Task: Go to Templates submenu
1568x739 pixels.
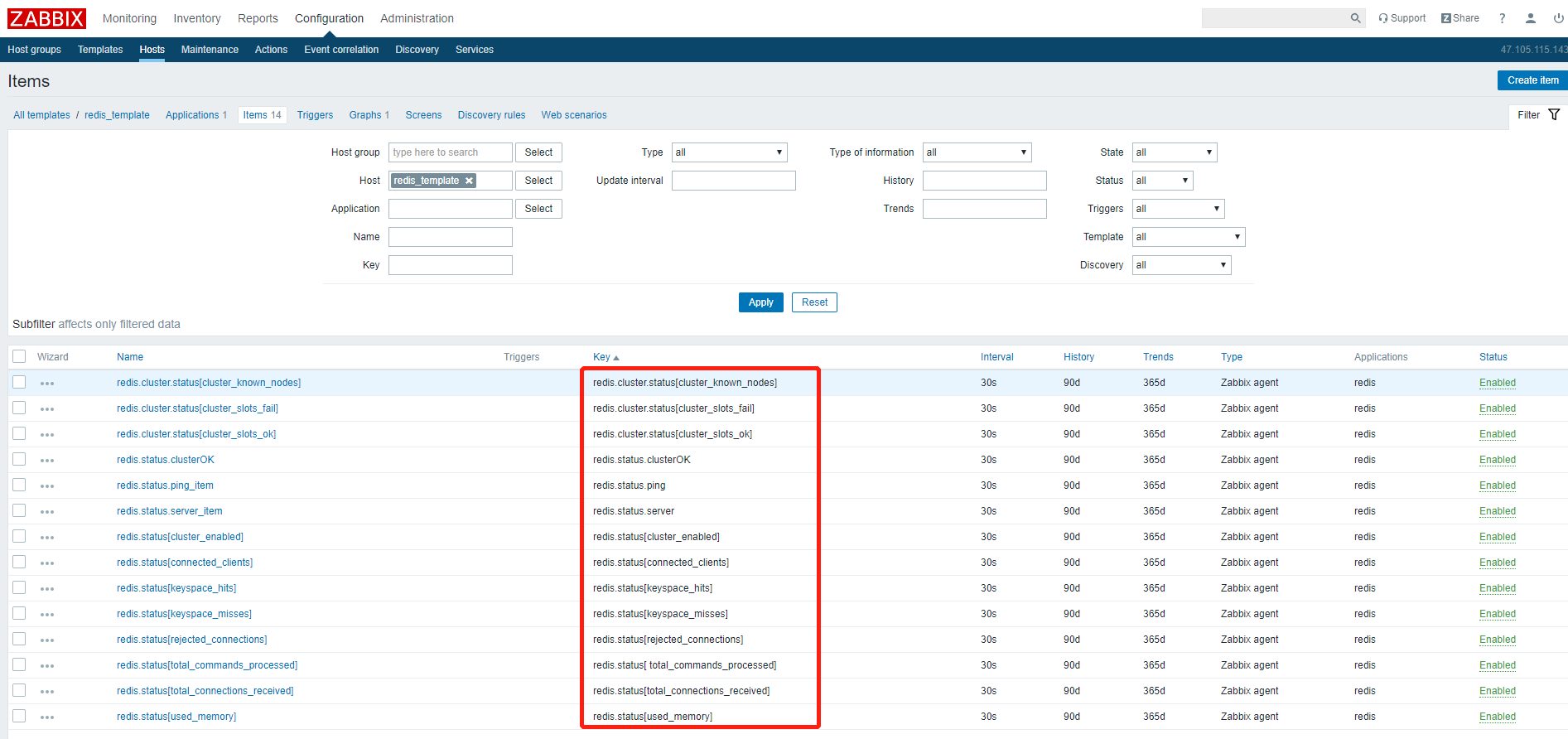Action: point(100,50)
